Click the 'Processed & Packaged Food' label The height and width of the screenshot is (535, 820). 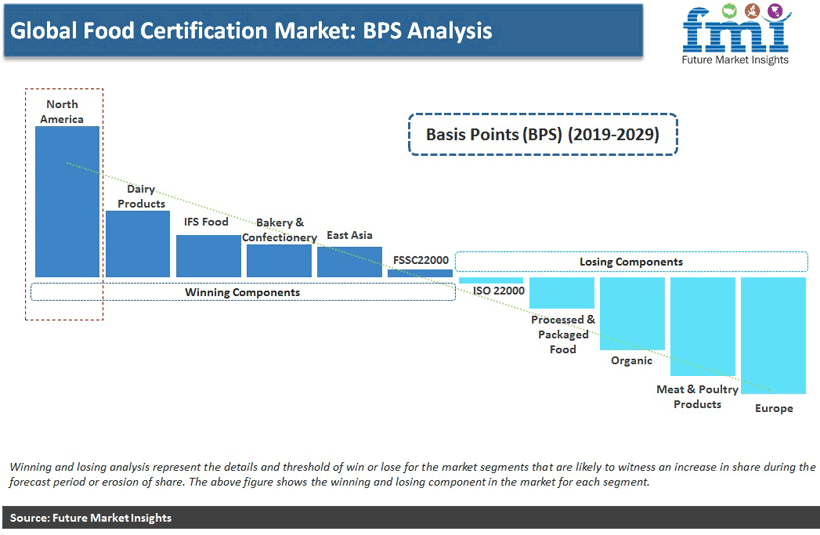click(x=563, y=334)
